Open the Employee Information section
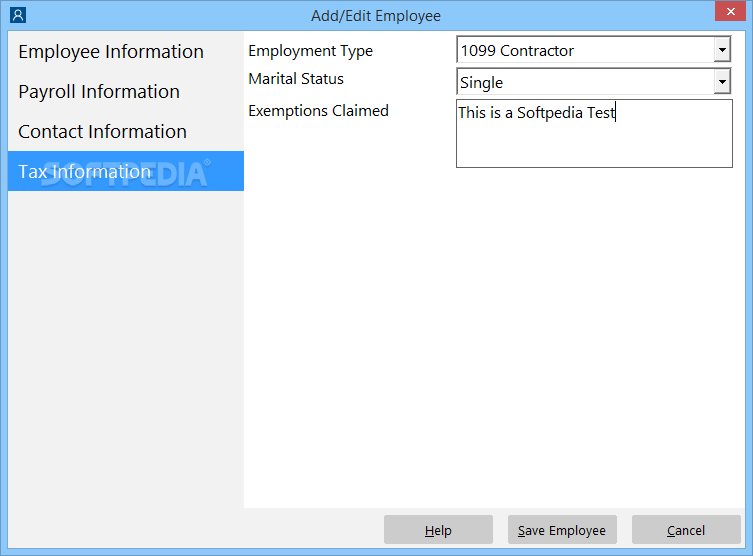 tap(126, 51)
